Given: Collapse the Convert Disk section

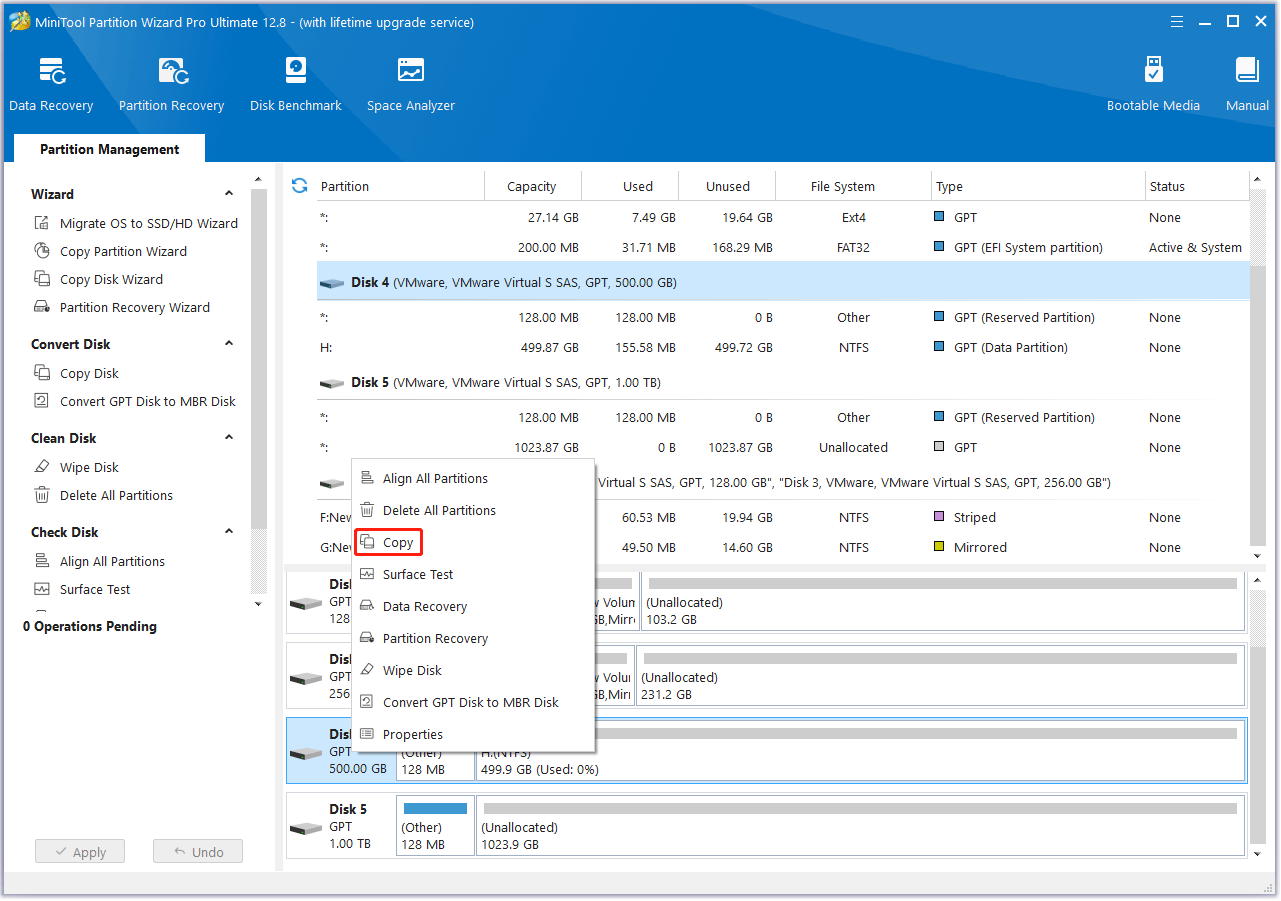Looking at the screenshot, I should 229,344.
